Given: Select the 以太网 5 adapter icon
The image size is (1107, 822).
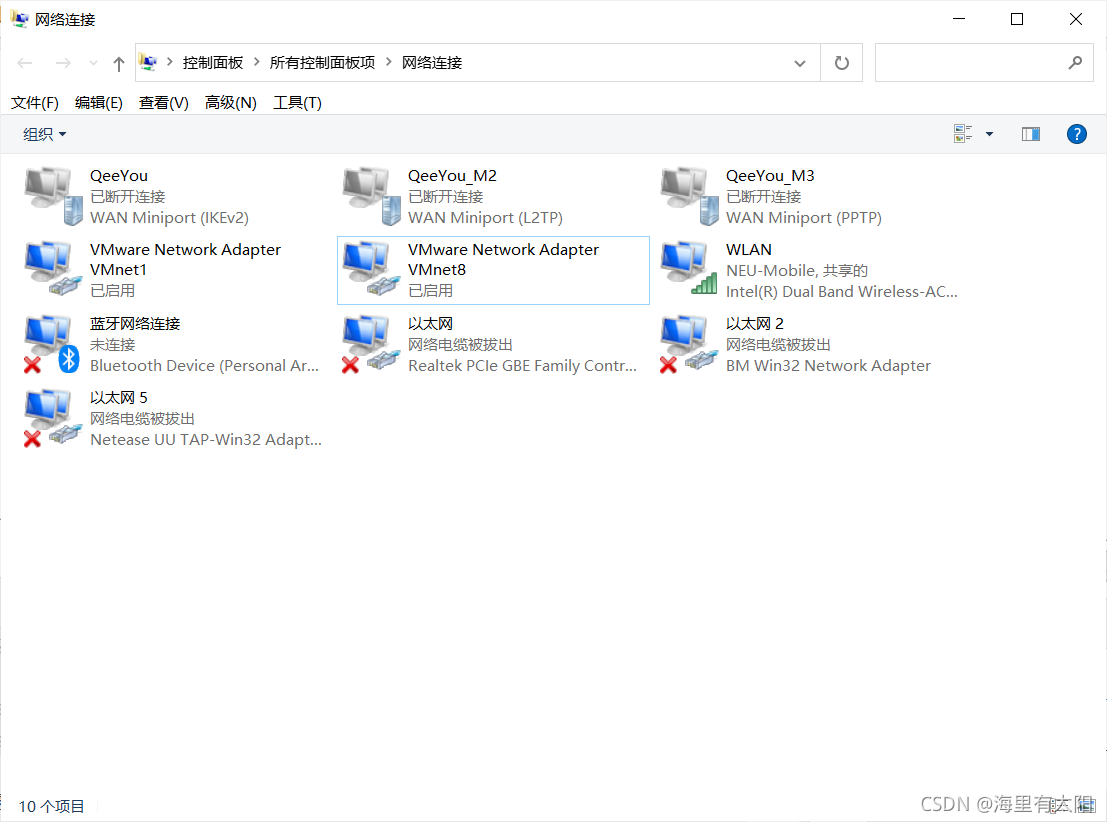Looking at the screenshot, I should click(52, 418).
